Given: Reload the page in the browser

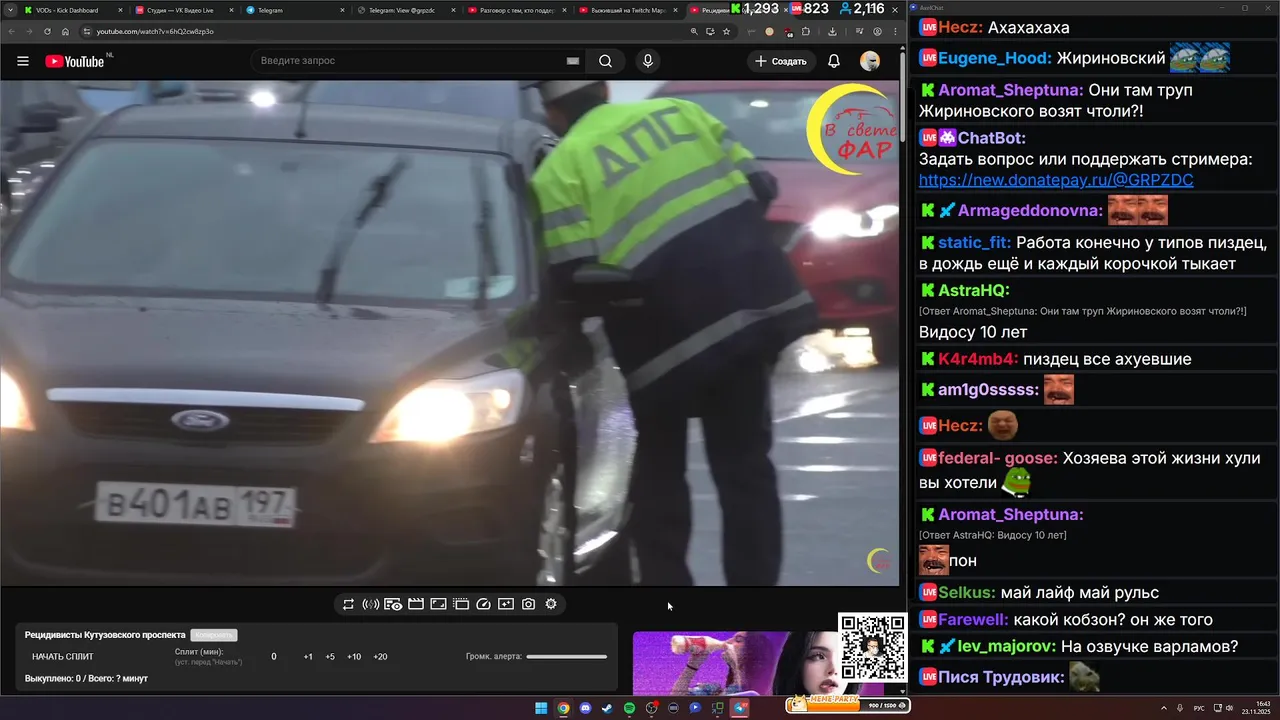Looking at the screenshot, I should click(x=47, y=31).
